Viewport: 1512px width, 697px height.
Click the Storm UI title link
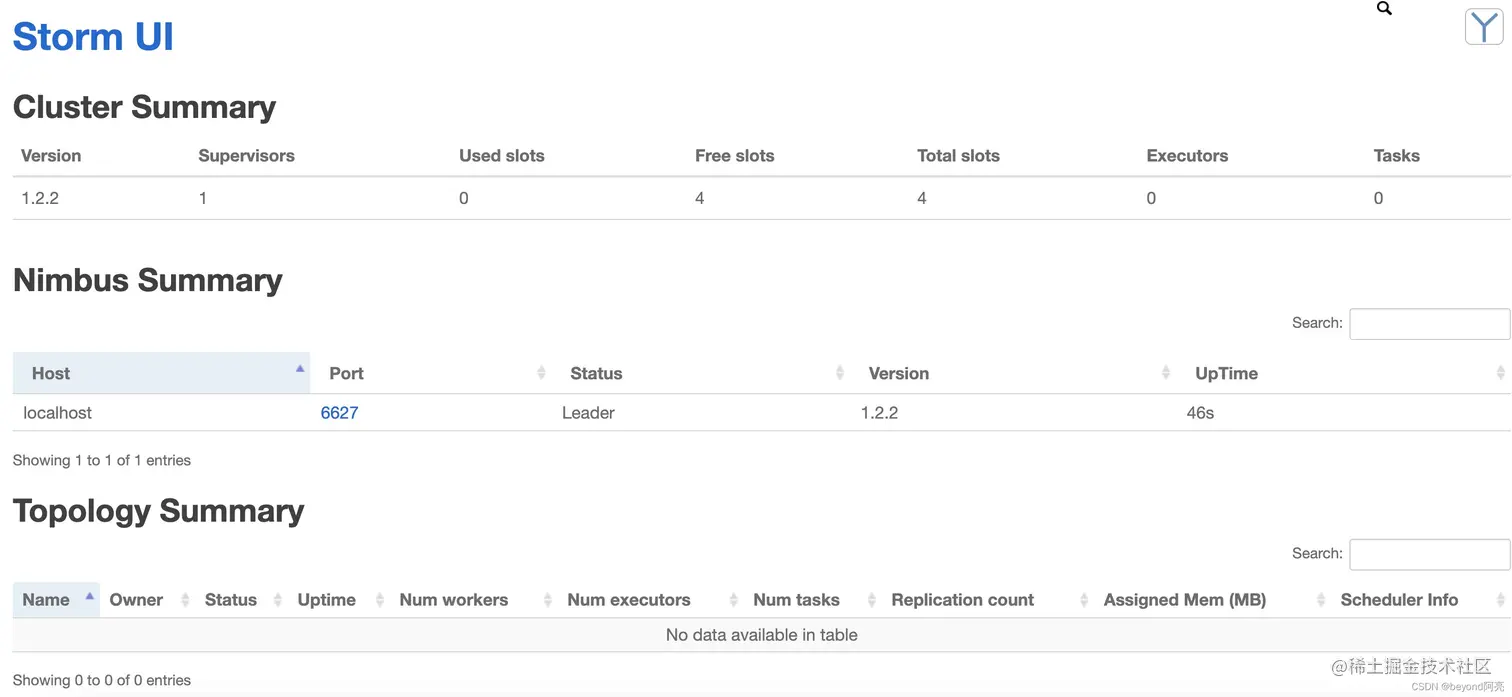point(93,37)
